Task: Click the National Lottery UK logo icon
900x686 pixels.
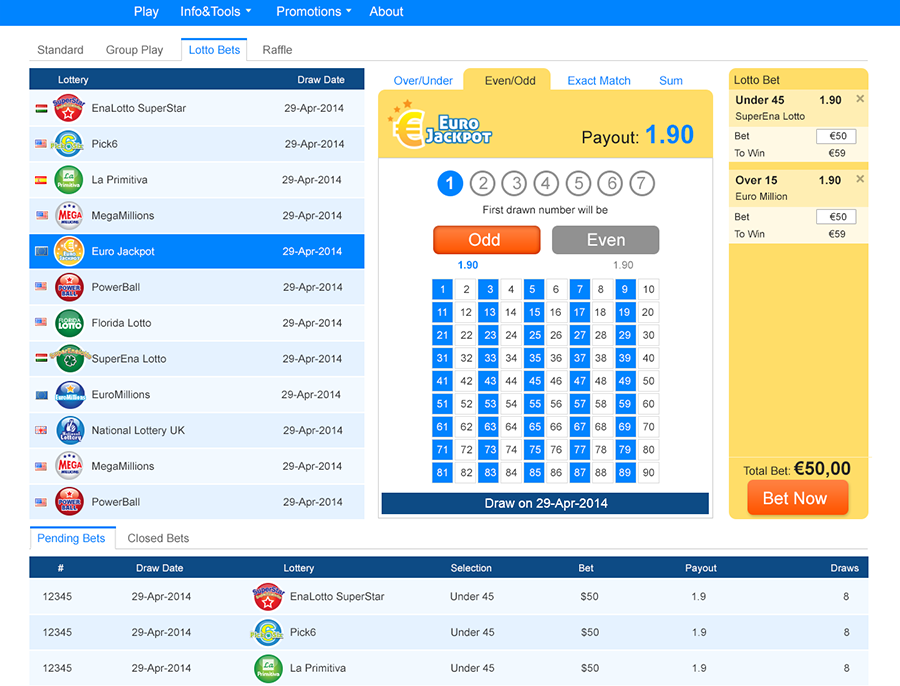Action: tap(68, 431)
